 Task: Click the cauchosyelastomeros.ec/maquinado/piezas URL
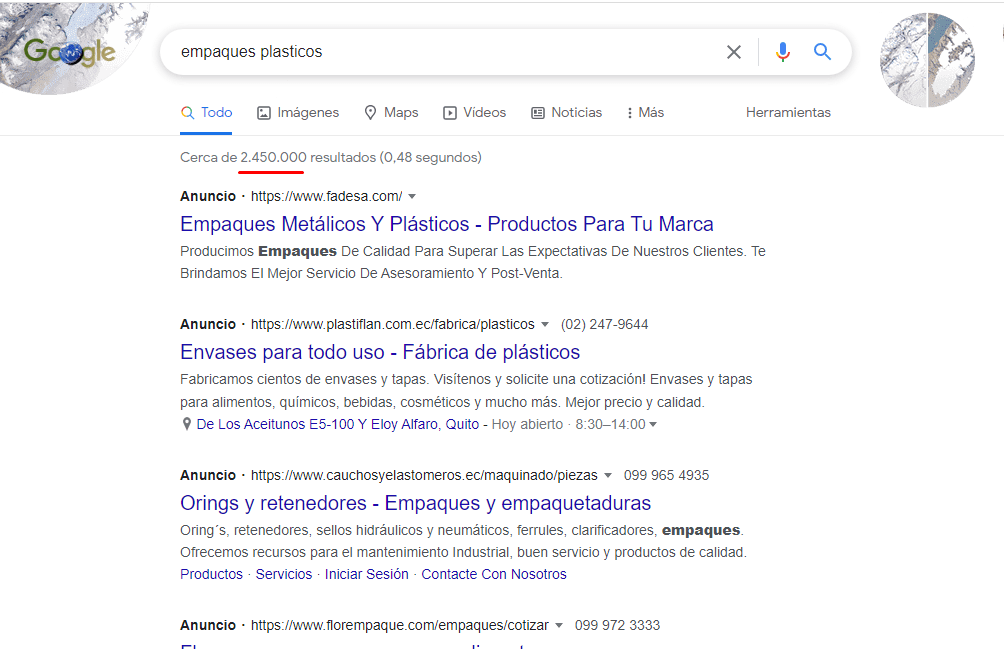[424, 476]
